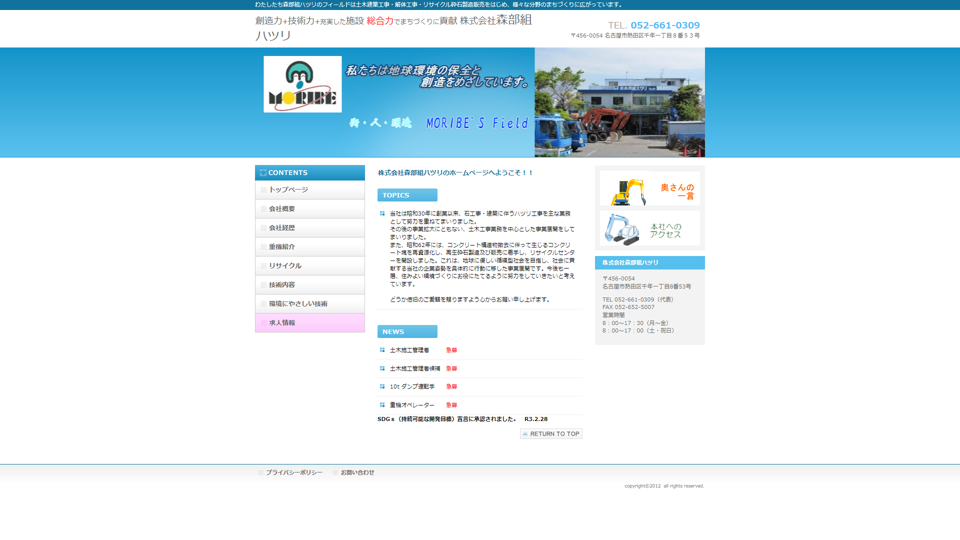Click the company building photo in the header
The image size is (960, 540).
[x=619, y=103]
